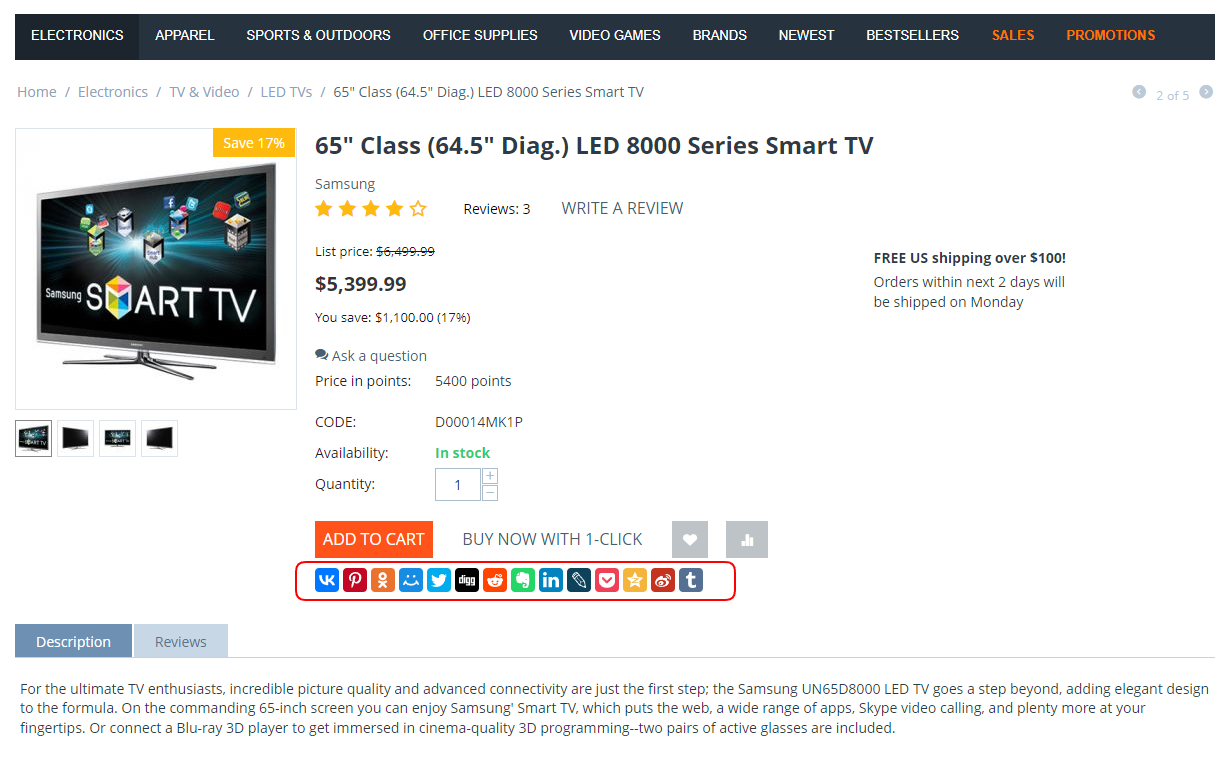
Task: Add TV to wish list heart icon
Action: [x=690, y=539]
